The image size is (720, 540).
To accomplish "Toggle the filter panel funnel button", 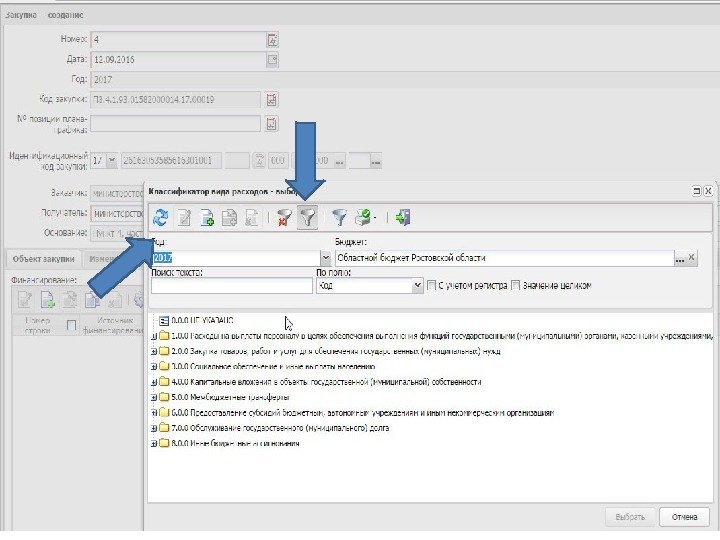I will [x=308, y=217].
